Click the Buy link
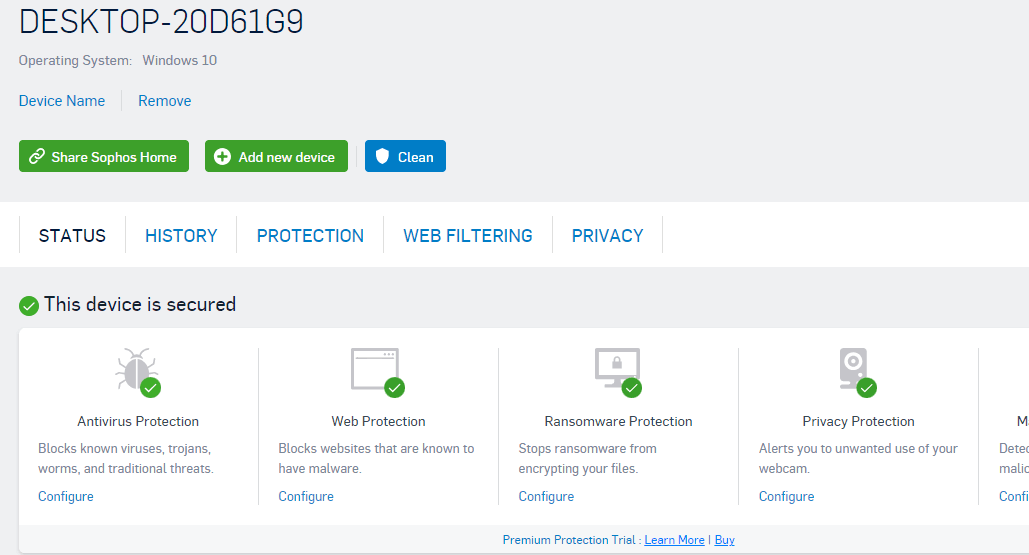The width and height of the screenshot is (1029, 555). [724, 540]
